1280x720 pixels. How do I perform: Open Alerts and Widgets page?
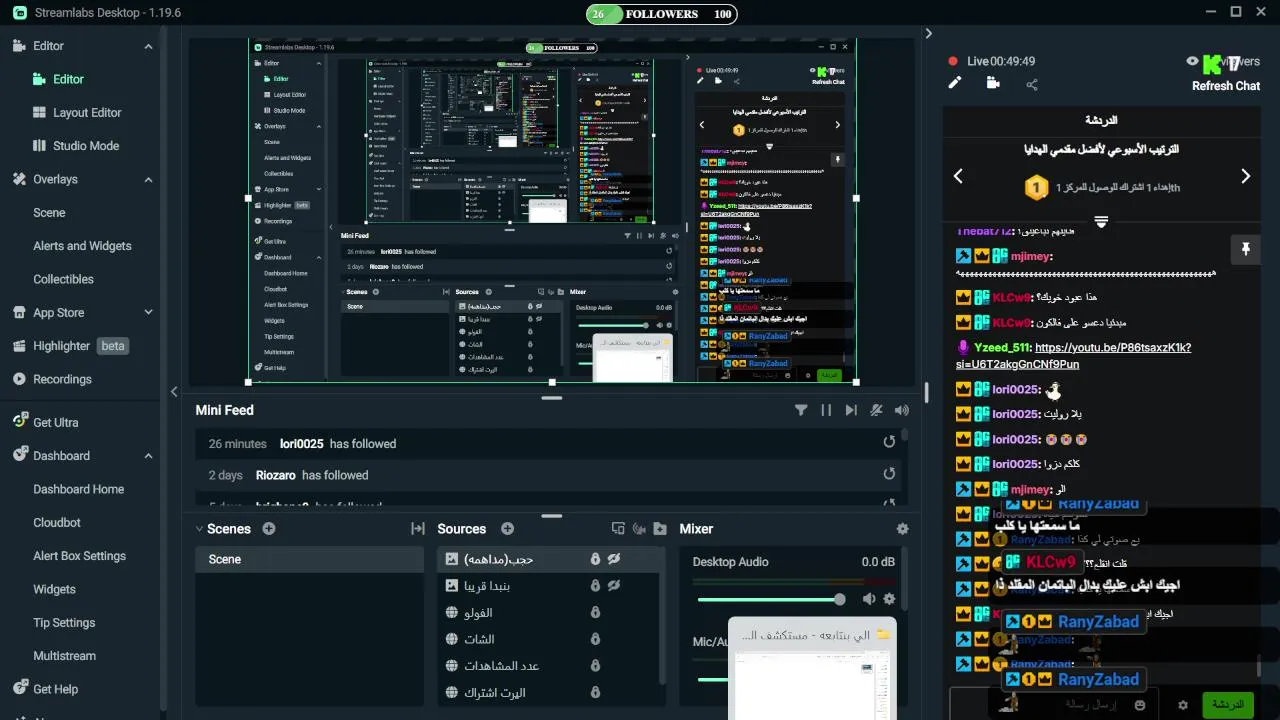click(x=82, y=246)
